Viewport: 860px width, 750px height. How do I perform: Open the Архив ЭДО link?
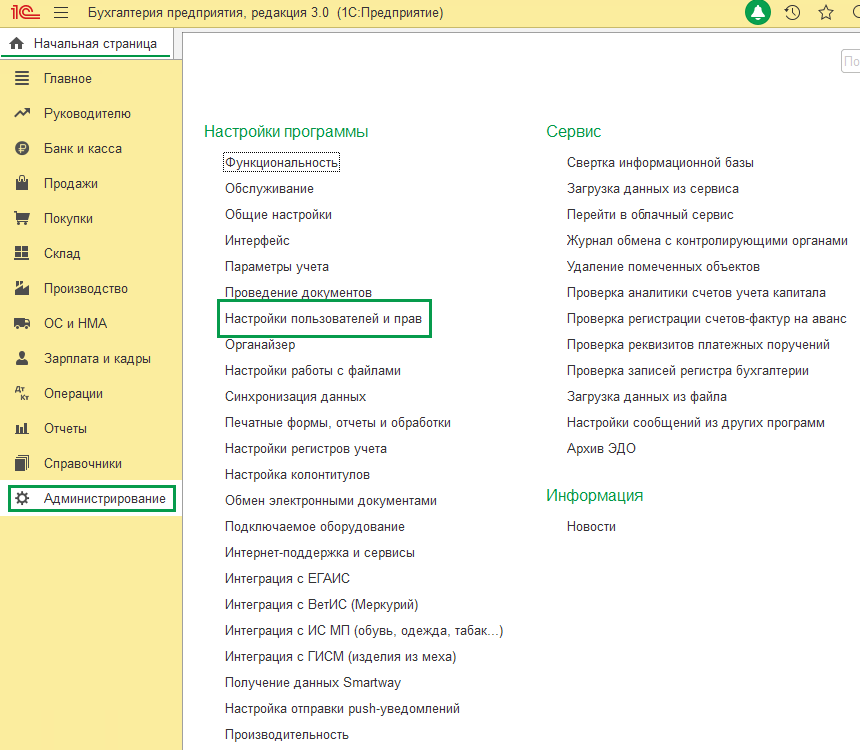tap(601, 449)
